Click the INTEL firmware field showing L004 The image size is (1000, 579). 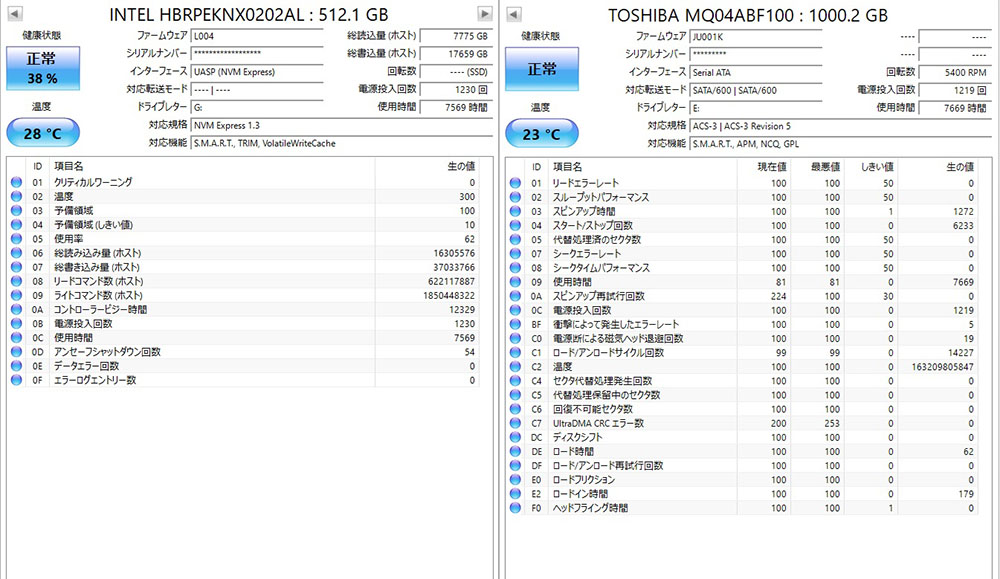(x=257, y=36)
